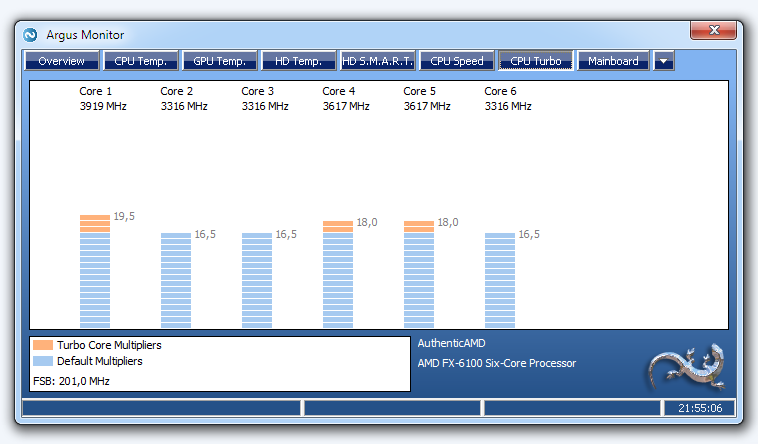Click the 18,0 value beside Core 4 bar
The height and width of the screenshot is (444, 758).
[367, 222]
